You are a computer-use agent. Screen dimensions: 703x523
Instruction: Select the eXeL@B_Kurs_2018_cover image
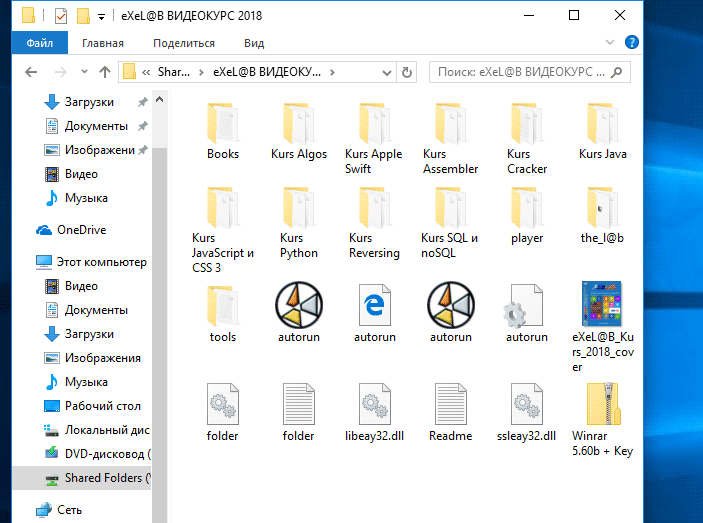click(x=603, y=327)
